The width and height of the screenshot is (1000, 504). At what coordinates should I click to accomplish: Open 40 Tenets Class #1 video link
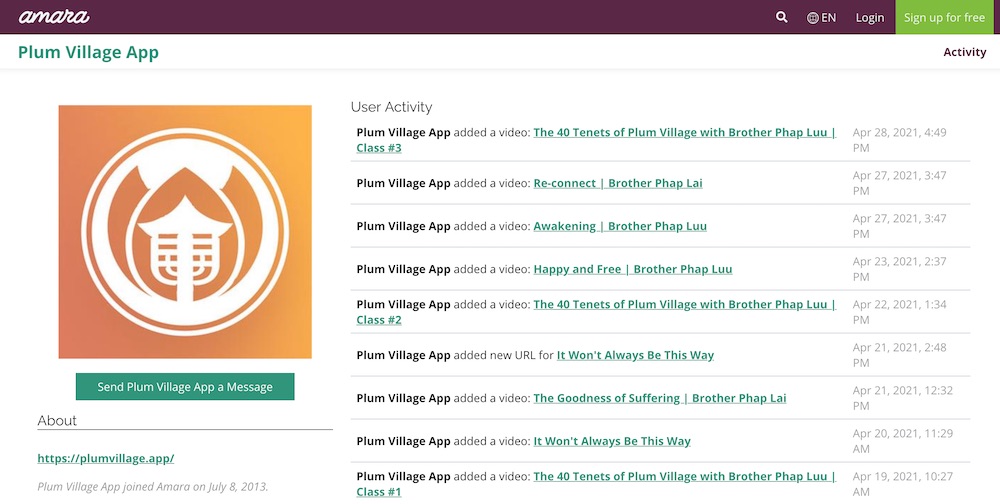596,484
